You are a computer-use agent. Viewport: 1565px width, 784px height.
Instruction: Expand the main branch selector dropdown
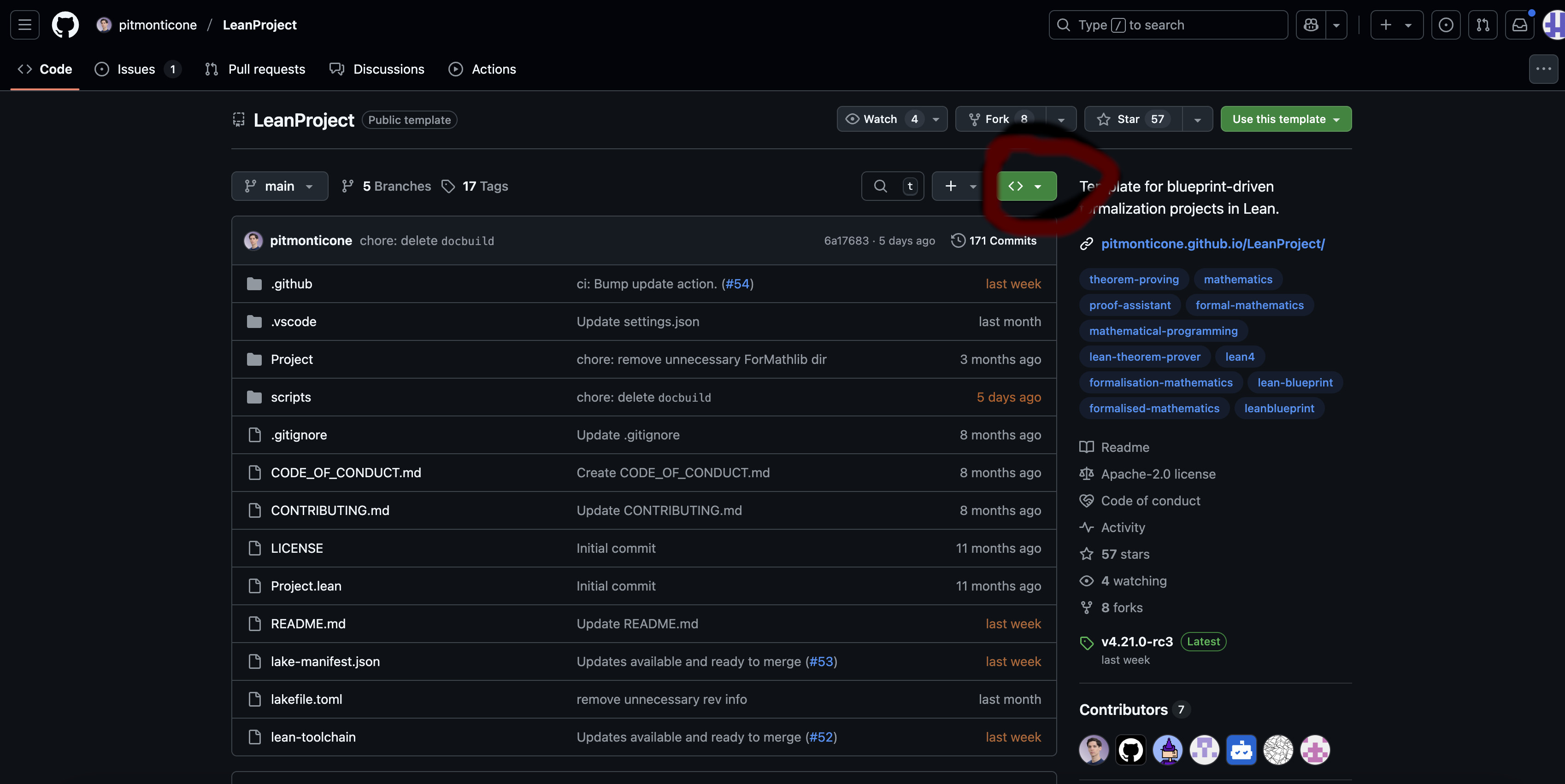(x=279, y=186)
